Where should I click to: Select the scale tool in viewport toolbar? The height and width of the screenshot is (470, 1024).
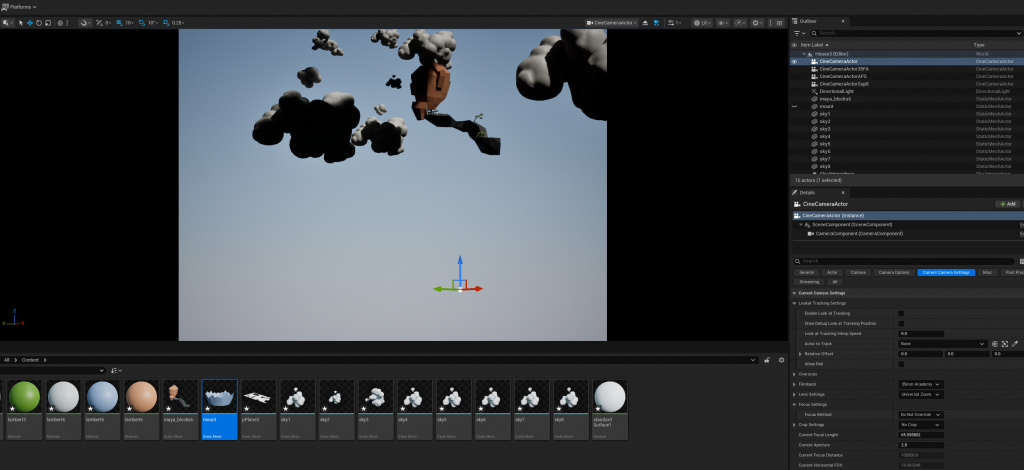tap(47, 22)
